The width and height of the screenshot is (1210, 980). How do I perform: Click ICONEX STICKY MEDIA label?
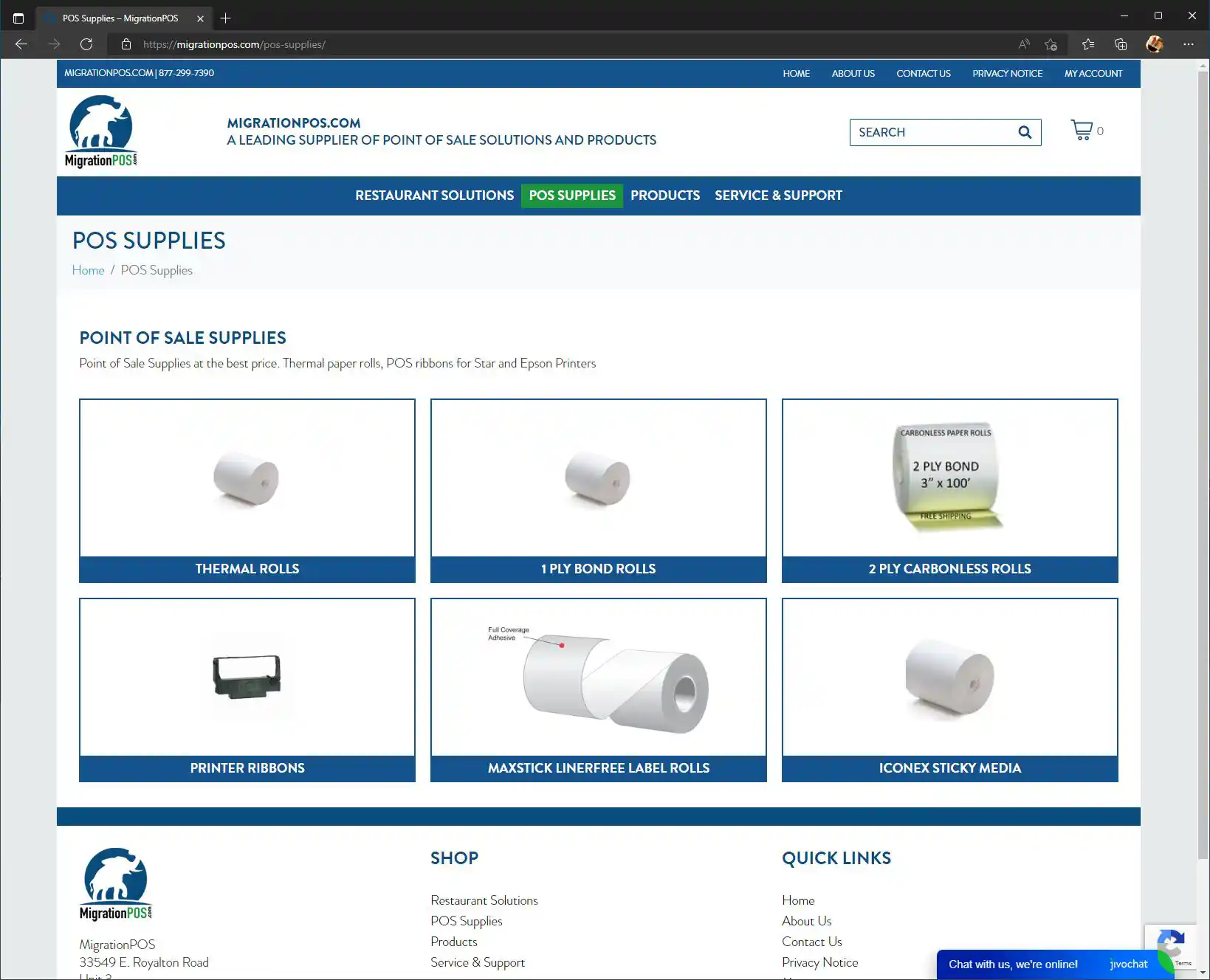tap(950, 768)
